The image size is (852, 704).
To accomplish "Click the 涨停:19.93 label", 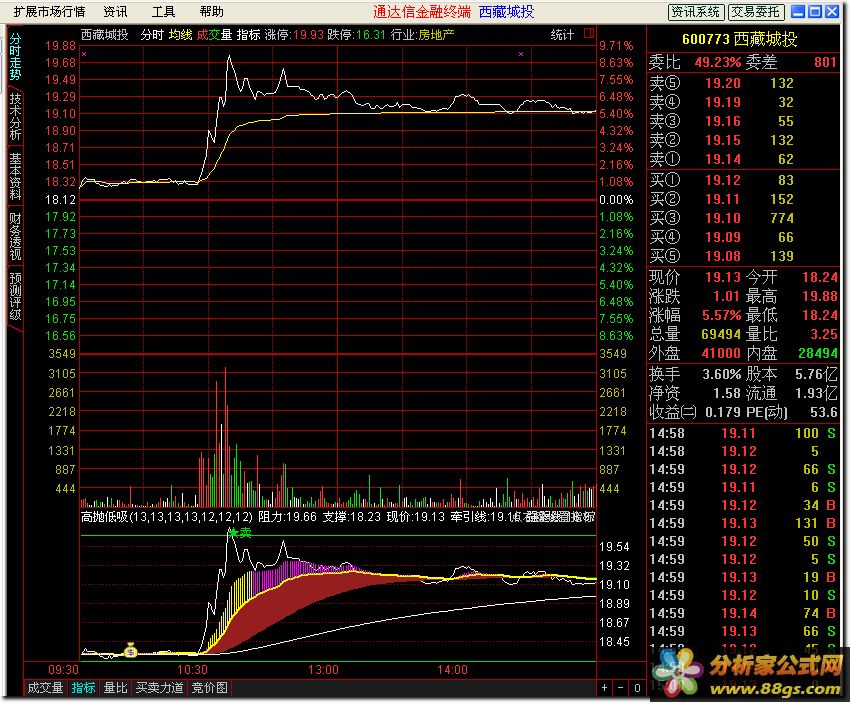I will pyautogui.click(x=294, y=35).
